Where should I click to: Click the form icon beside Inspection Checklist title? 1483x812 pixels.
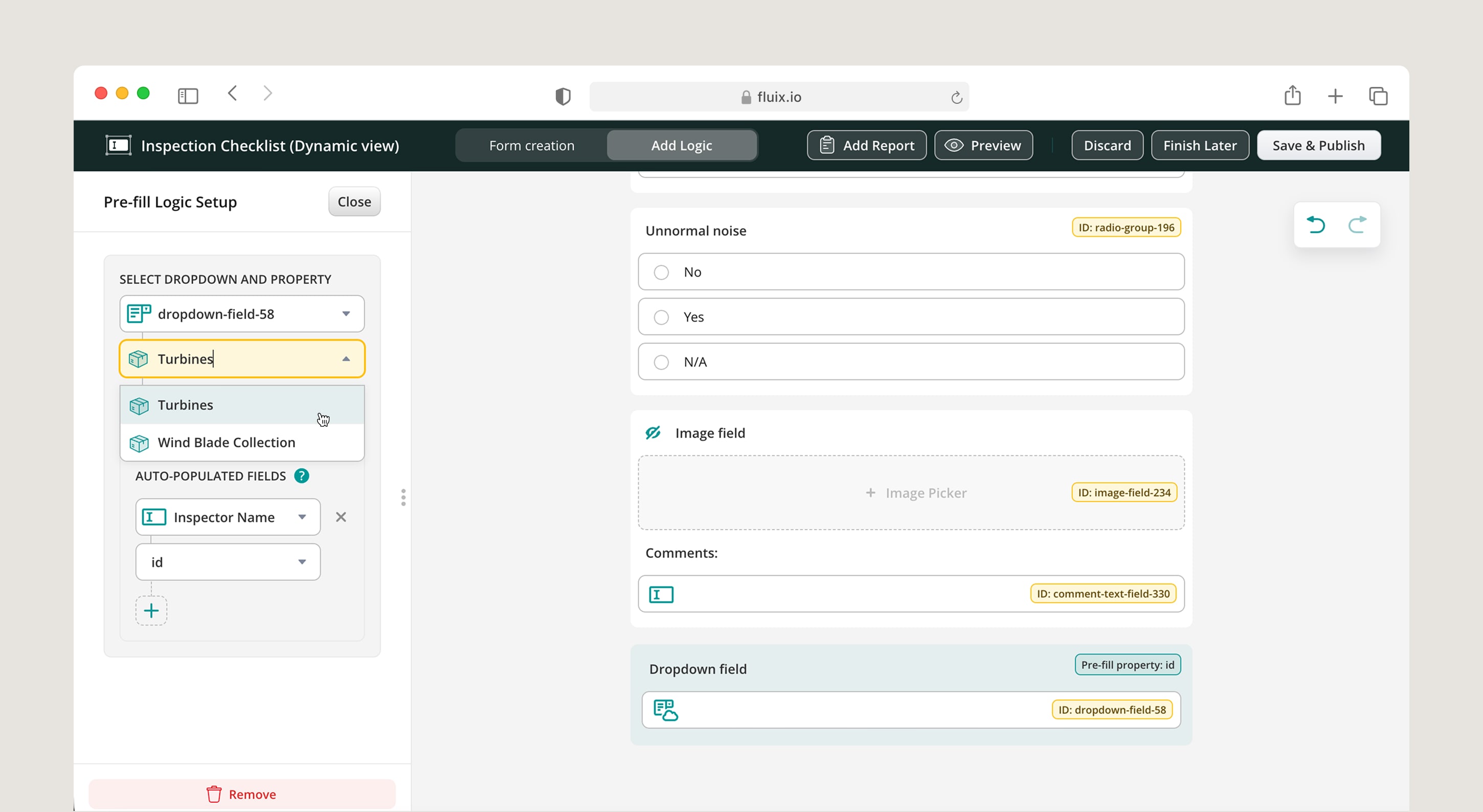(x=119, y=145)
